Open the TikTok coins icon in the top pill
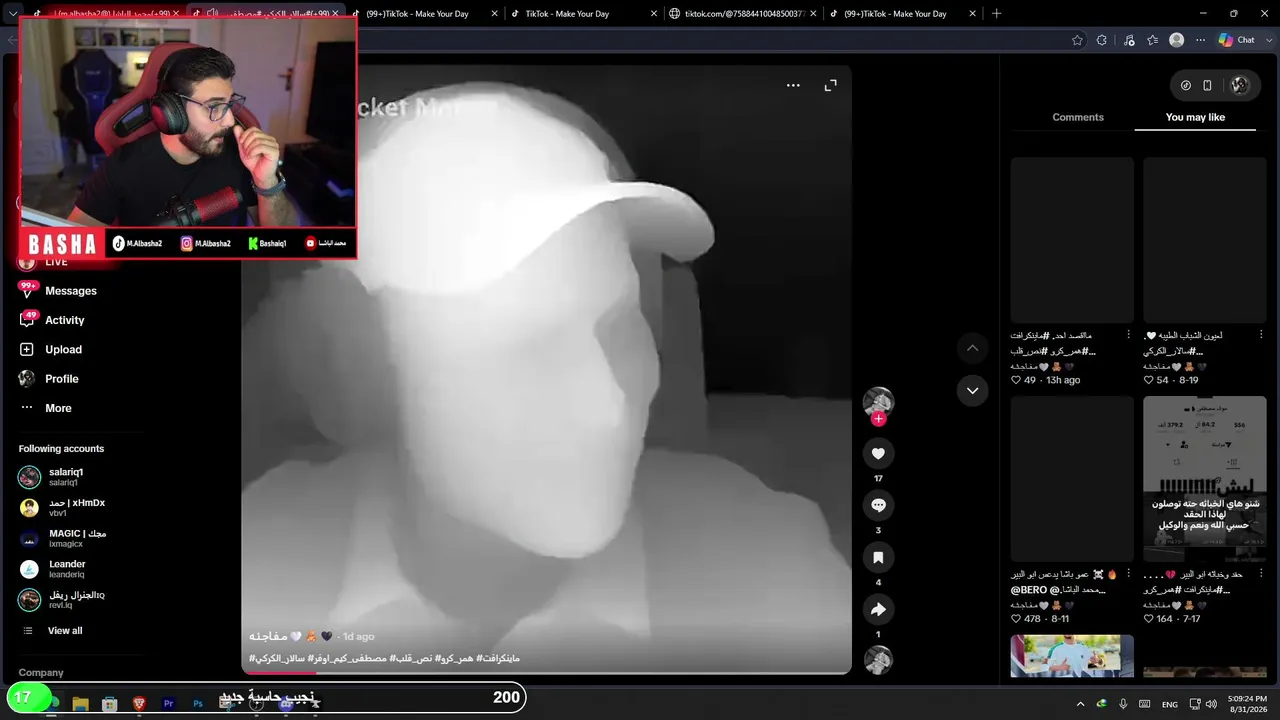1280x720 pixels. (1186, 85)
